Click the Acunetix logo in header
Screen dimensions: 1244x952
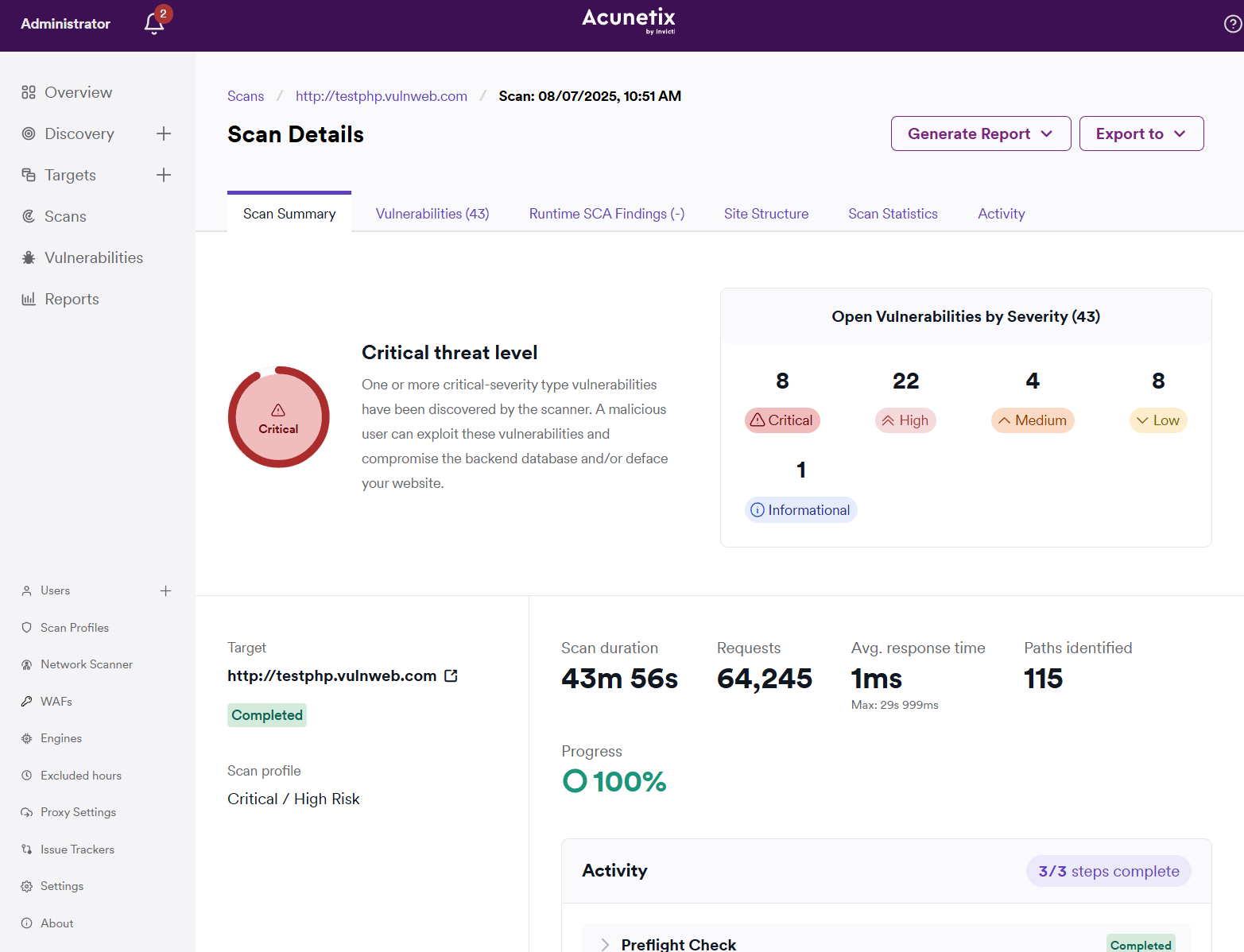(x=629, y=21)
